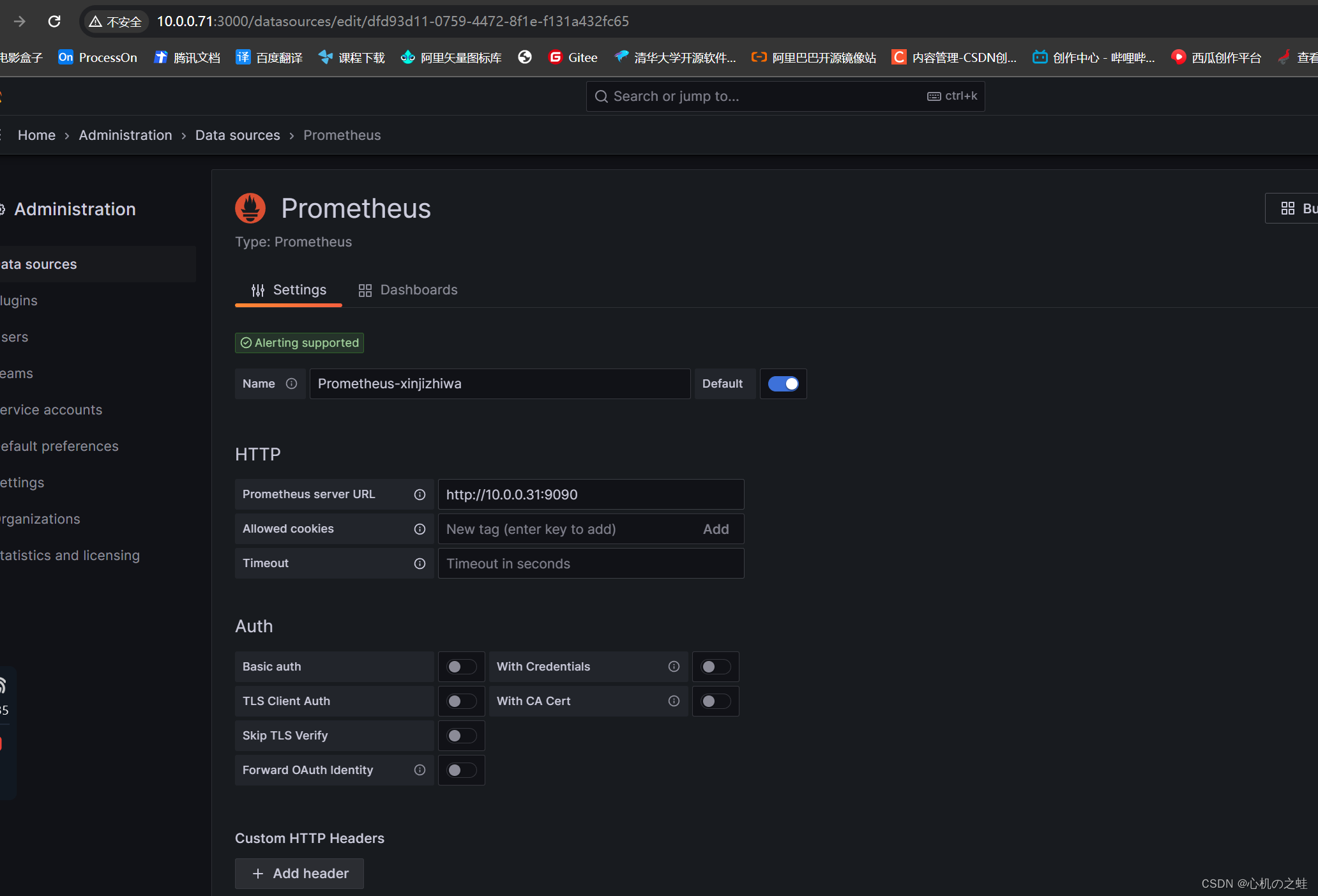Select the Settings tab
This screenshot has height=896, width=1318.
coord(289,290)
